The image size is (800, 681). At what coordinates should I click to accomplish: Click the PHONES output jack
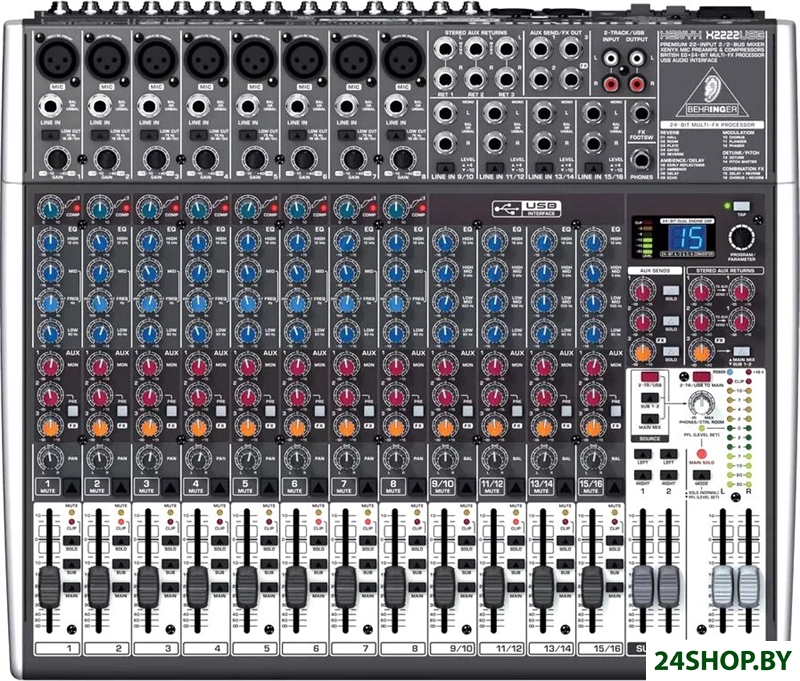pyautogui.click(x=641, y=160)
